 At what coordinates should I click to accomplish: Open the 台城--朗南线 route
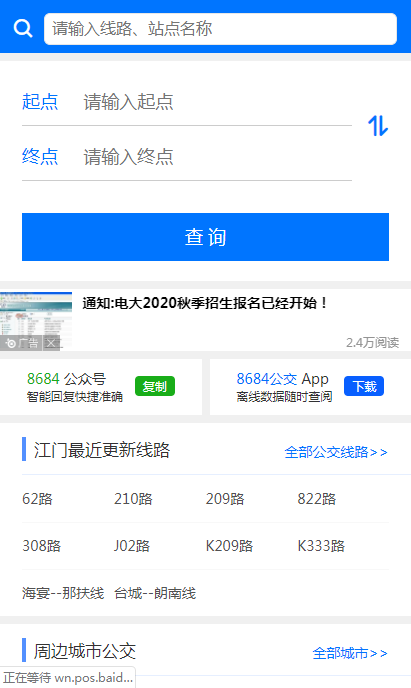click(x=155, y=593)
